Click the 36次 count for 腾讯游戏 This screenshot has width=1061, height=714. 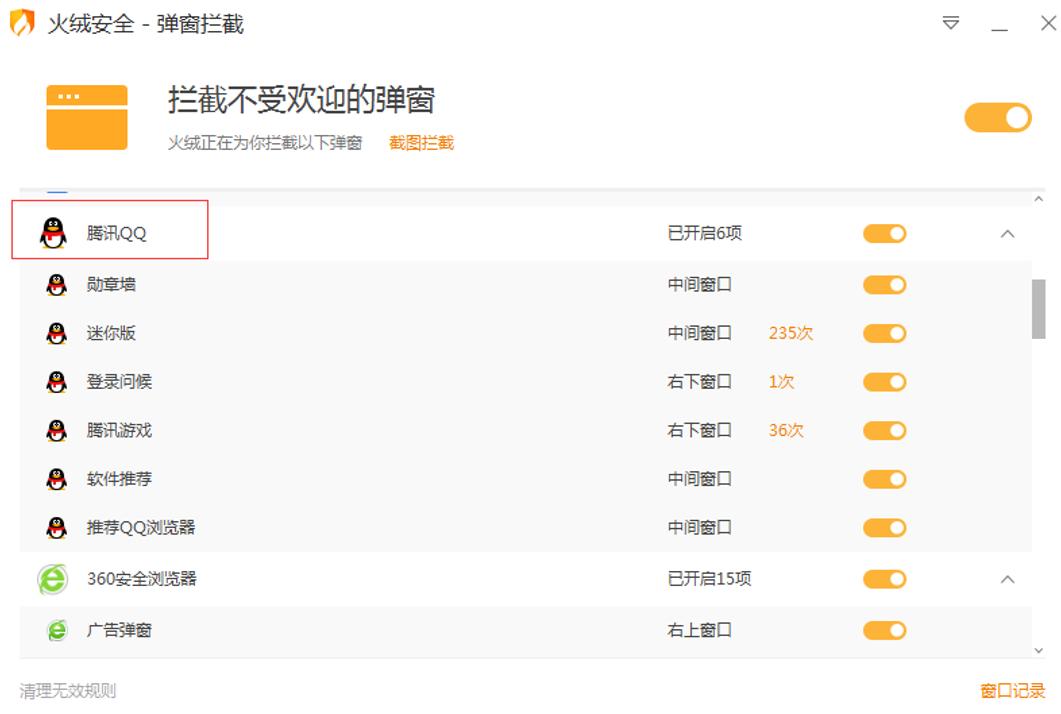pyautogui.click(x=784, y=430)
